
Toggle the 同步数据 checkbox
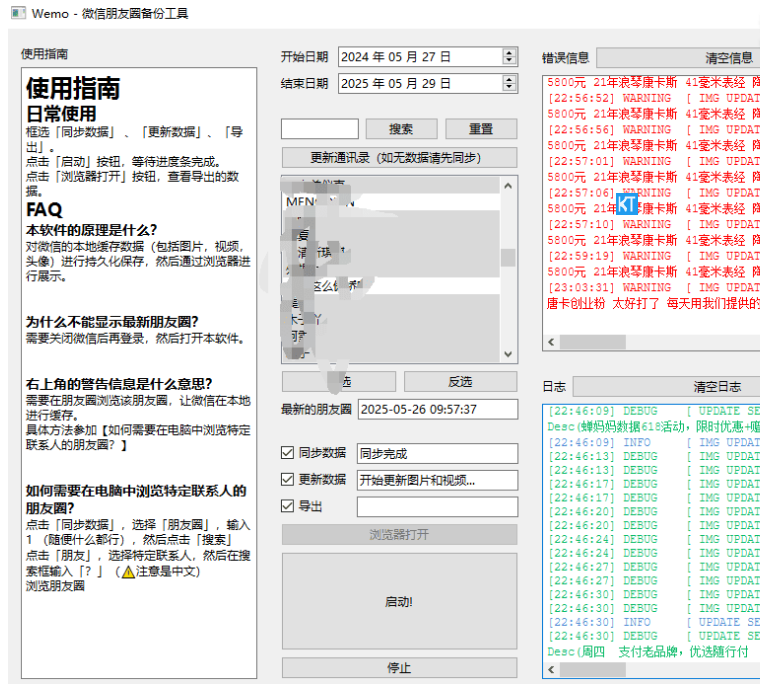287,453
